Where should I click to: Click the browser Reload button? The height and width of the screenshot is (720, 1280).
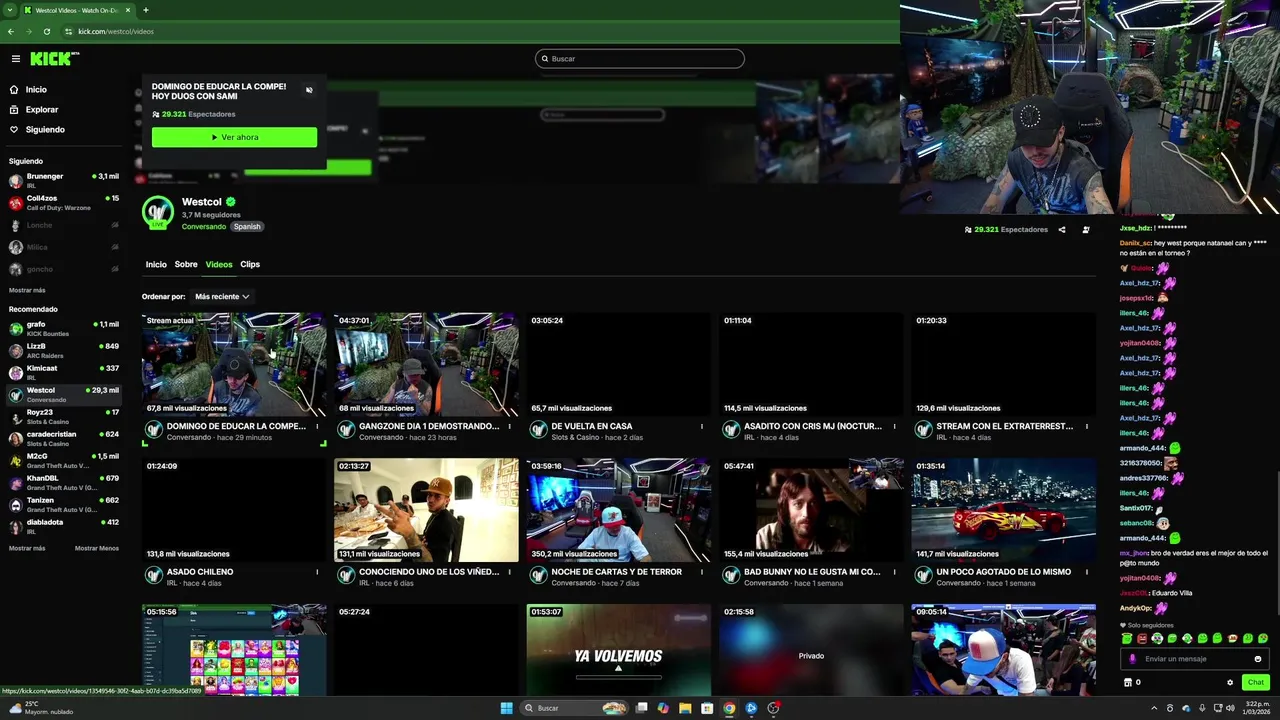(46, 31)
